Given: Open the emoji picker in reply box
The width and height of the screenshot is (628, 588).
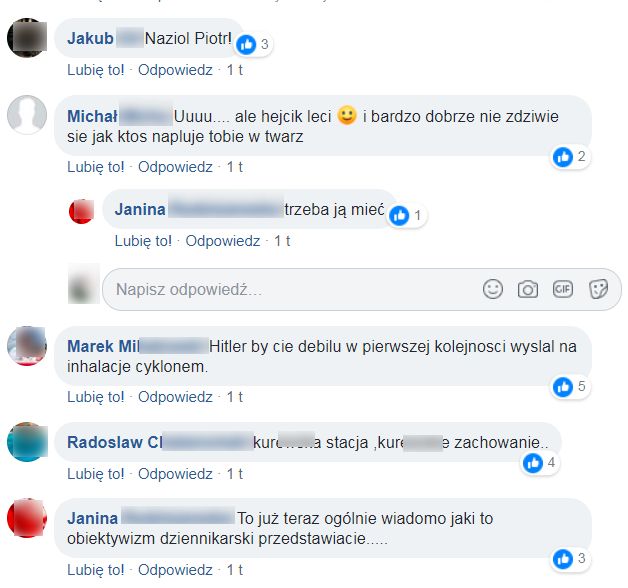Looking at the screenshot, I should [x=493, y=289].
